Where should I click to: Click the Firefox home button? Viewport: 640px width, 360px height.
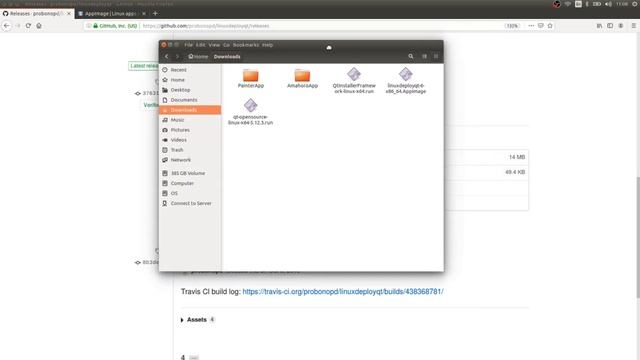39,25
